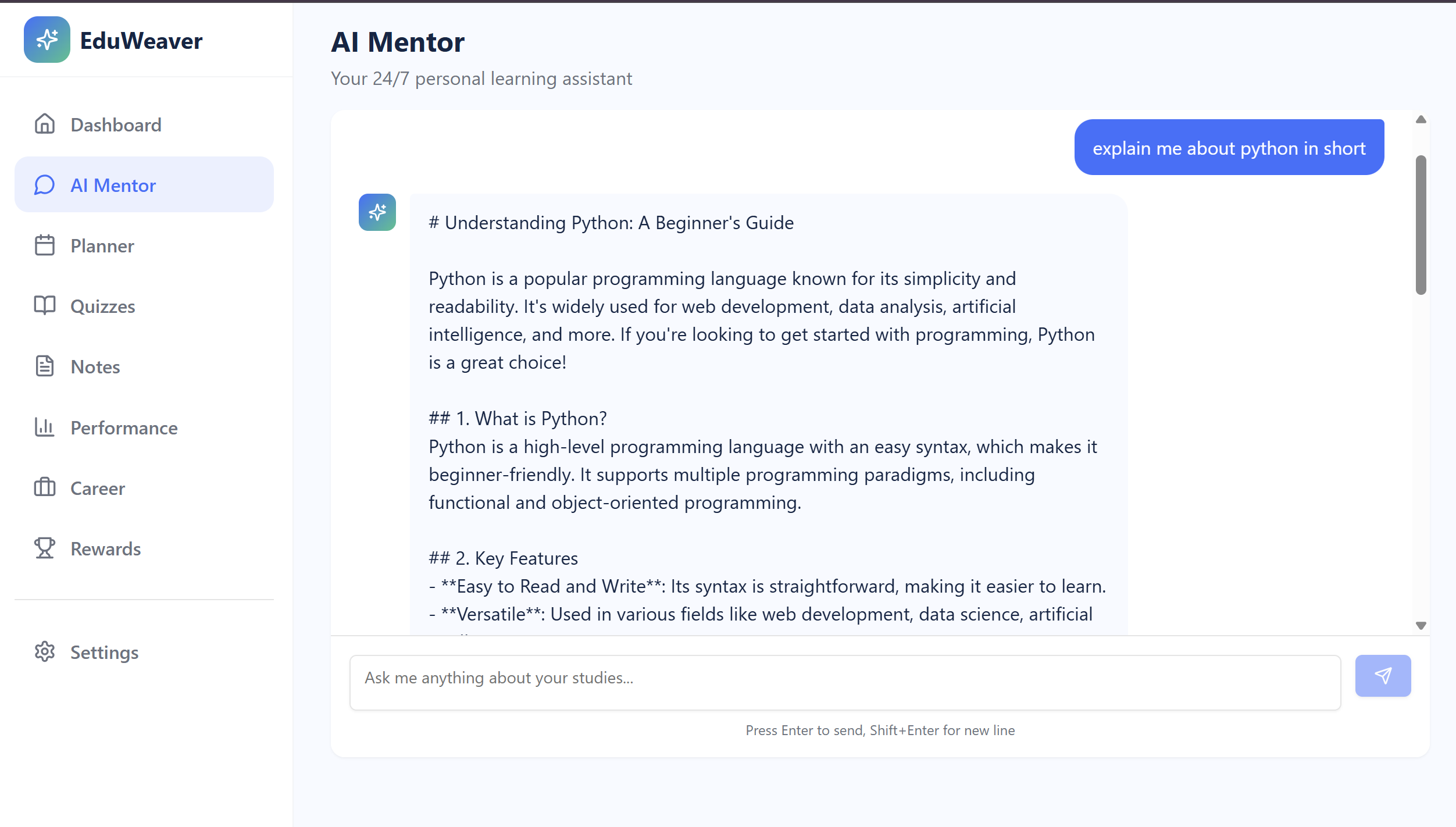Go to the Rewards page label
Screen dimensions: 1456x827
pos(106,549)
